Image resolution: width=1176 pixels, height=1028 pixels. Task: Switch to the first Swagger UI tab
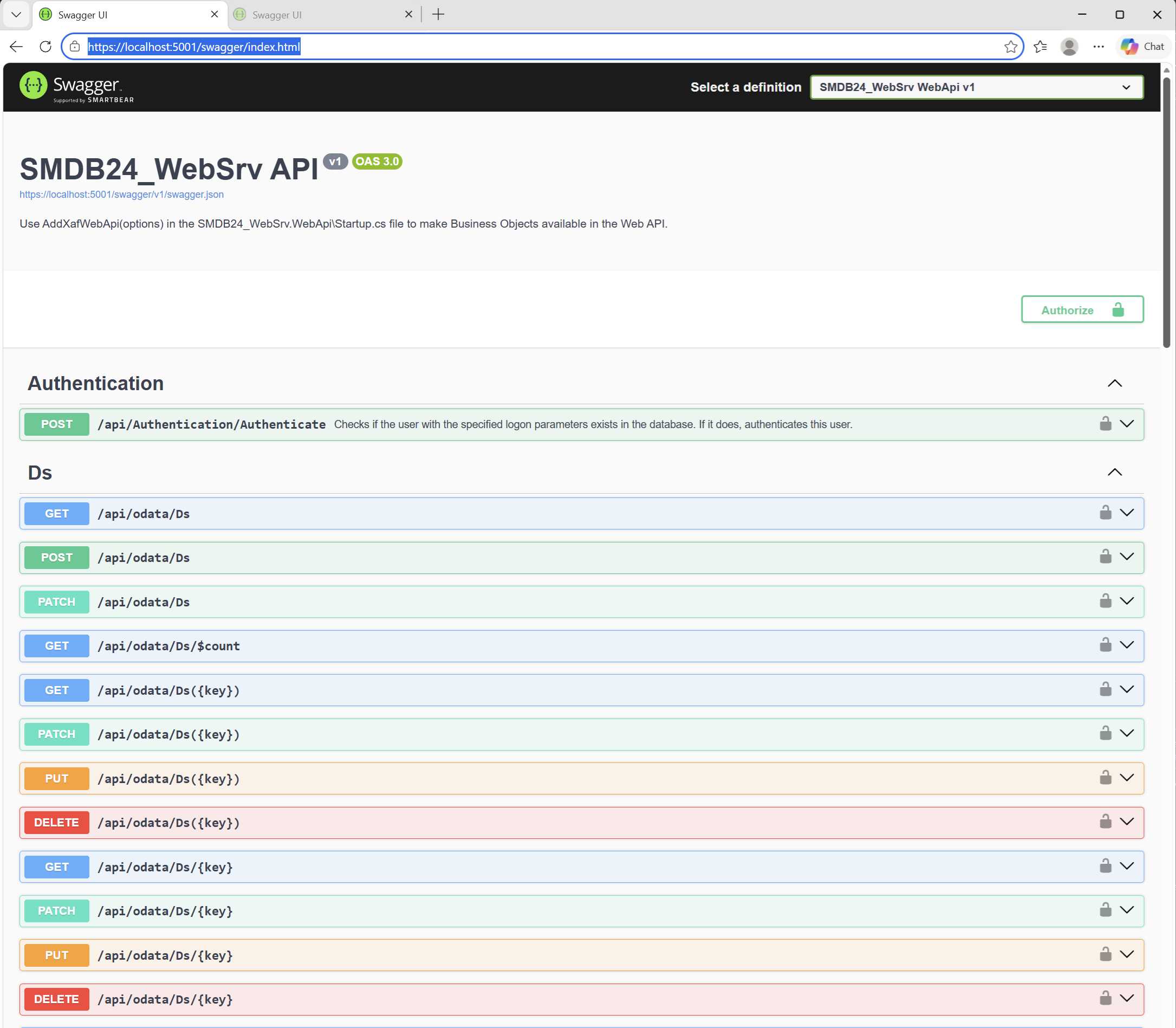[129, 15]
